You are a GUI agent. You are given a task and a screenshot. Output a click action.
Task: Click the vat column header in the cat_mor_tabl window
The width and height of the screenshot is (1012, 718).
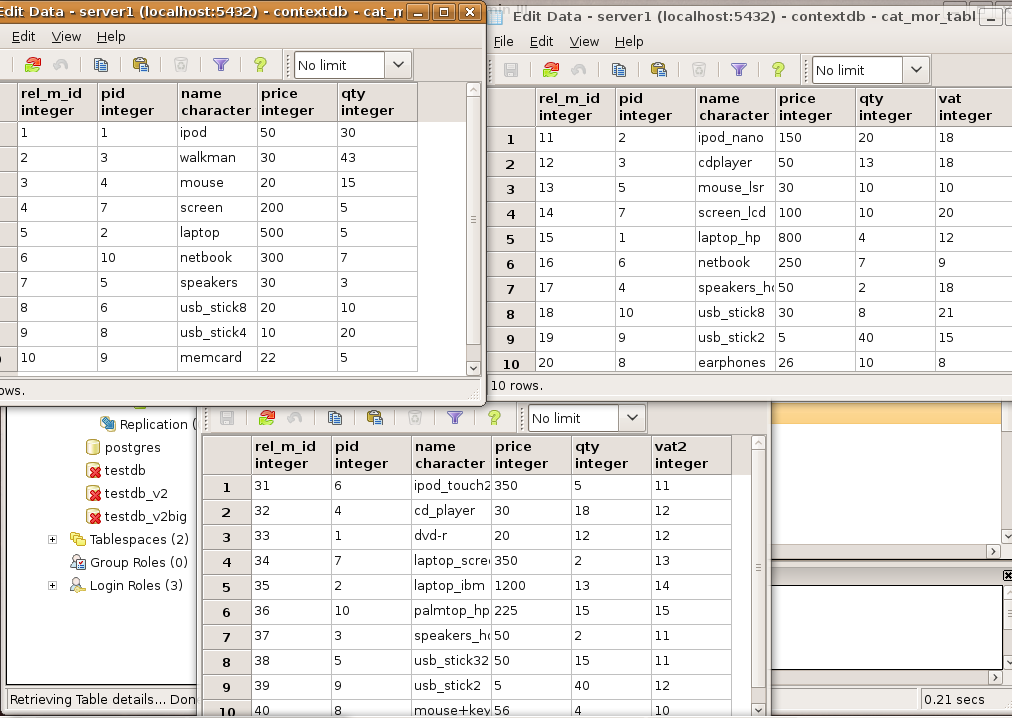pos(973,107)
